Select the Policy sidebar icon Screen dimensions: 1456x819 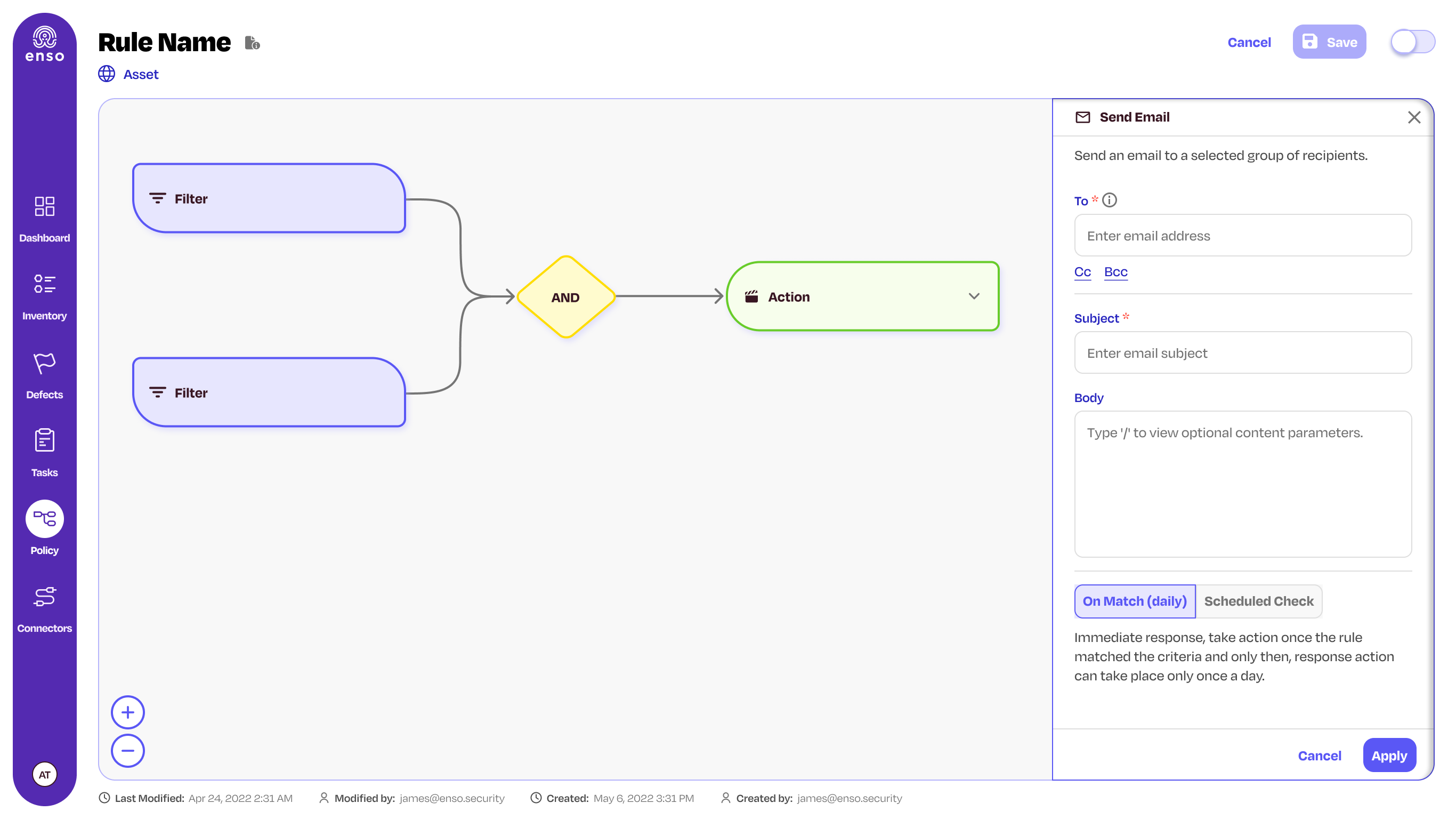point(45,519)
